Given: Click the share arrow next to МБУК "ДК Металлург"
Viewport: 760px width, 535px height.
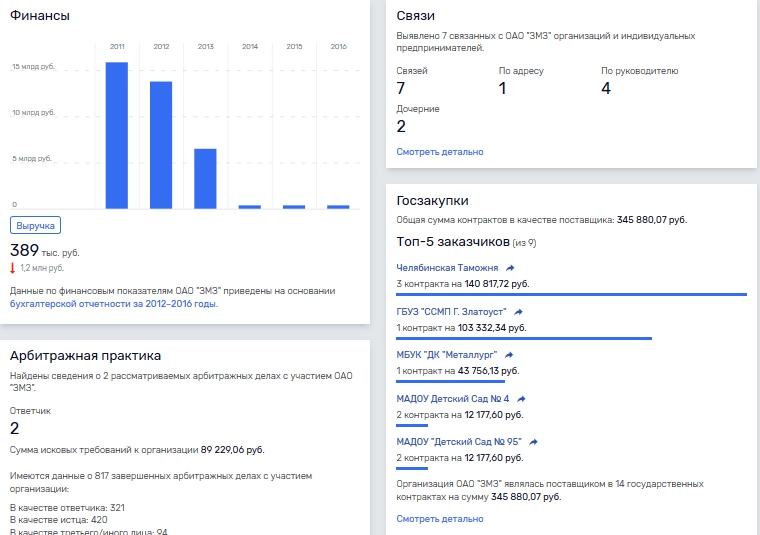Looking at the screenshot, I should point(508,355).
